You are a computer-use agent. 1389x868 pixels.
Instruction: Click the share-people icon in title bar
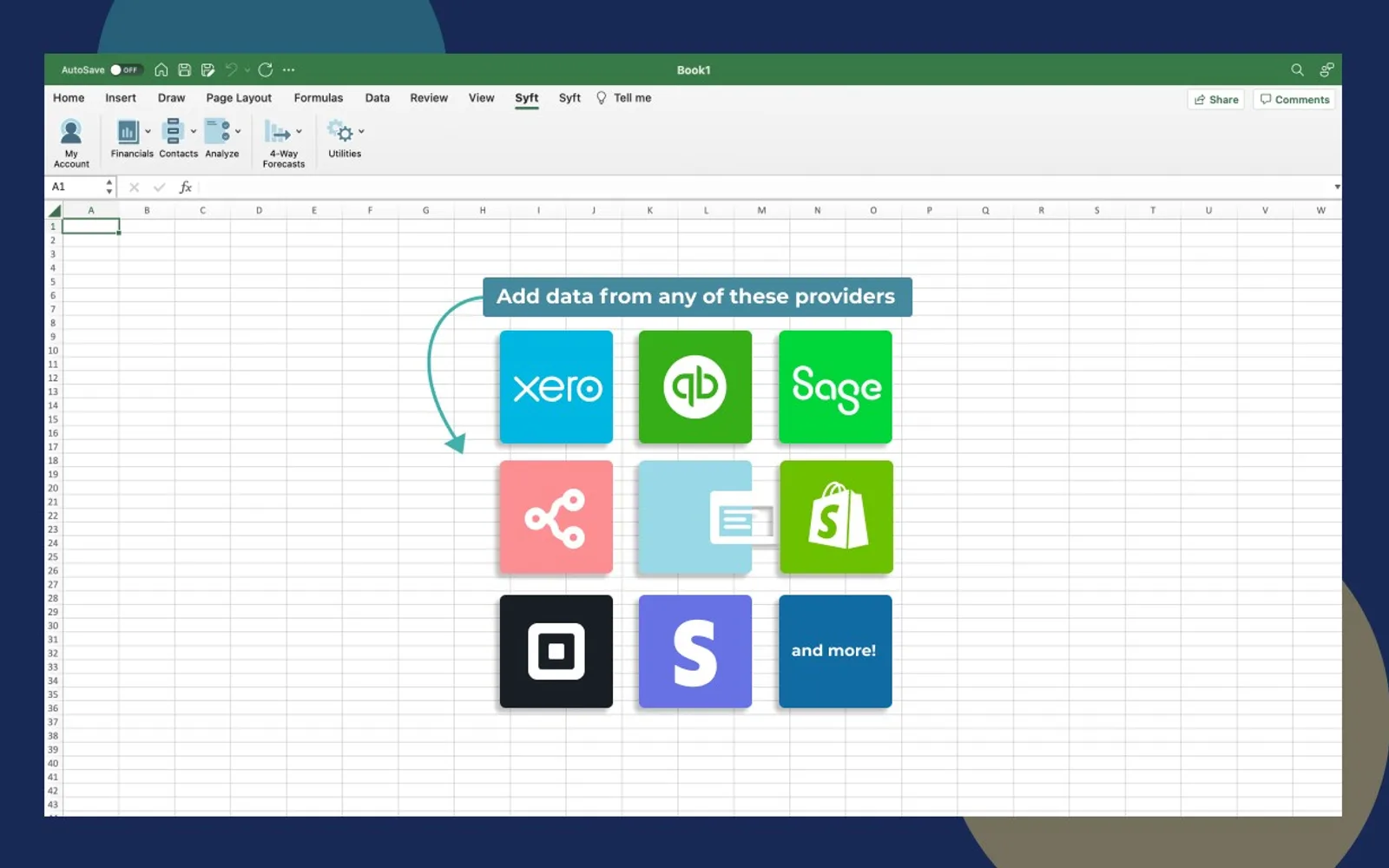tap(1326, 69)
